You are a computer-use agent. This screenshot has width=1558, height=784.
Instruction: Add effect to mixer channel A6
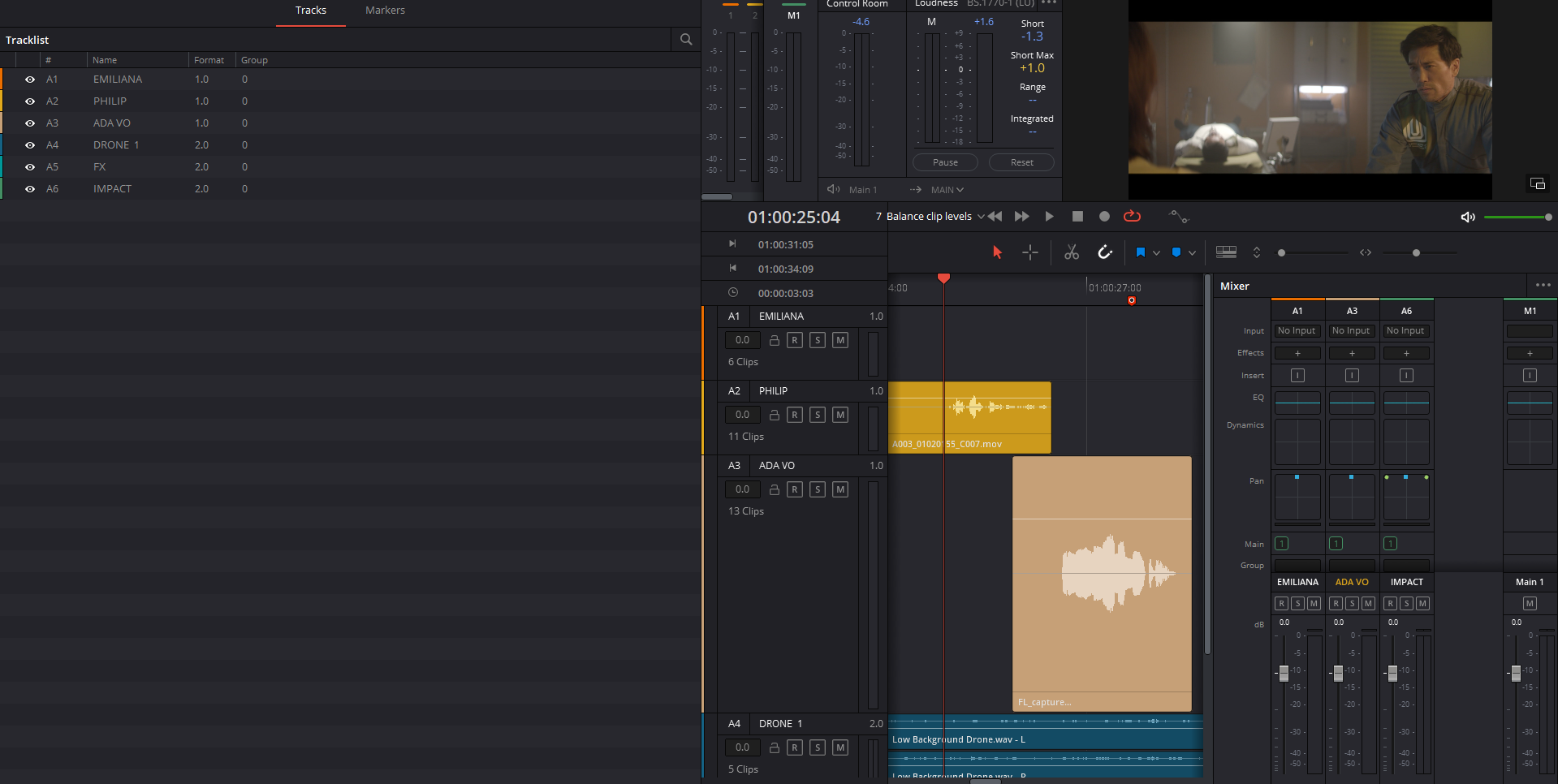[1406, 353]
